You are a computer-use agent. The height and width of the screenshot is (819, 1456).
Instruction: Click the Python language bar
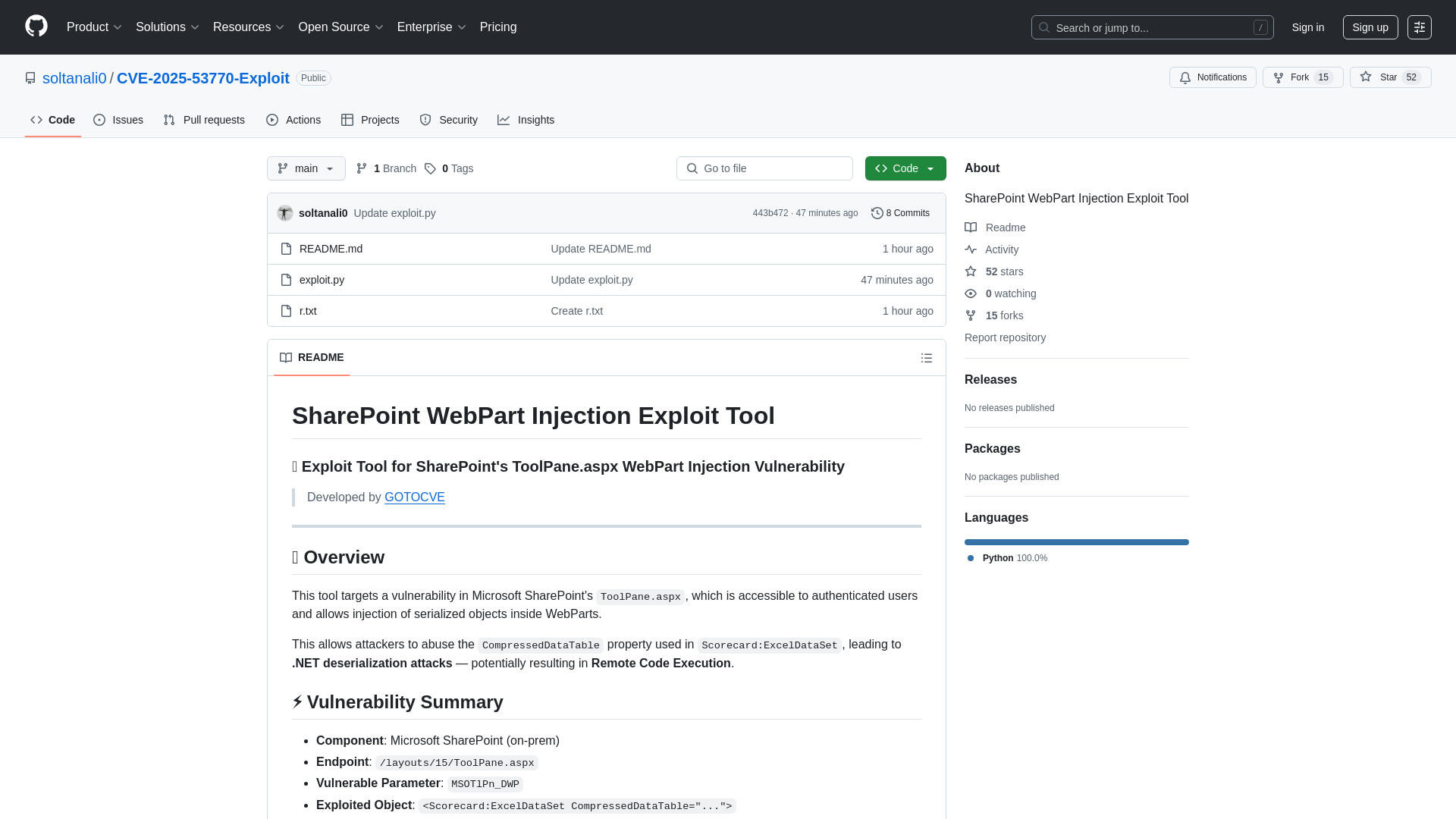coord(1077,542)
